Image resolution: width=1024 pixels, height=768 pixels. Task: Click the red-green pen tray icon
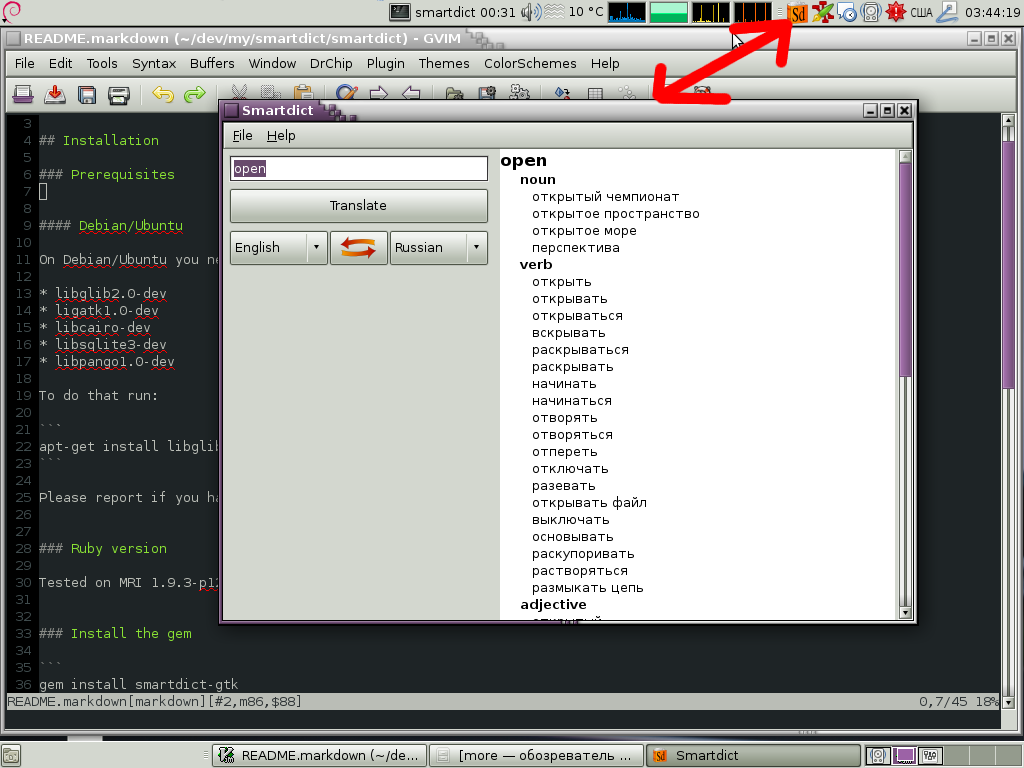(x=822, y=12)
